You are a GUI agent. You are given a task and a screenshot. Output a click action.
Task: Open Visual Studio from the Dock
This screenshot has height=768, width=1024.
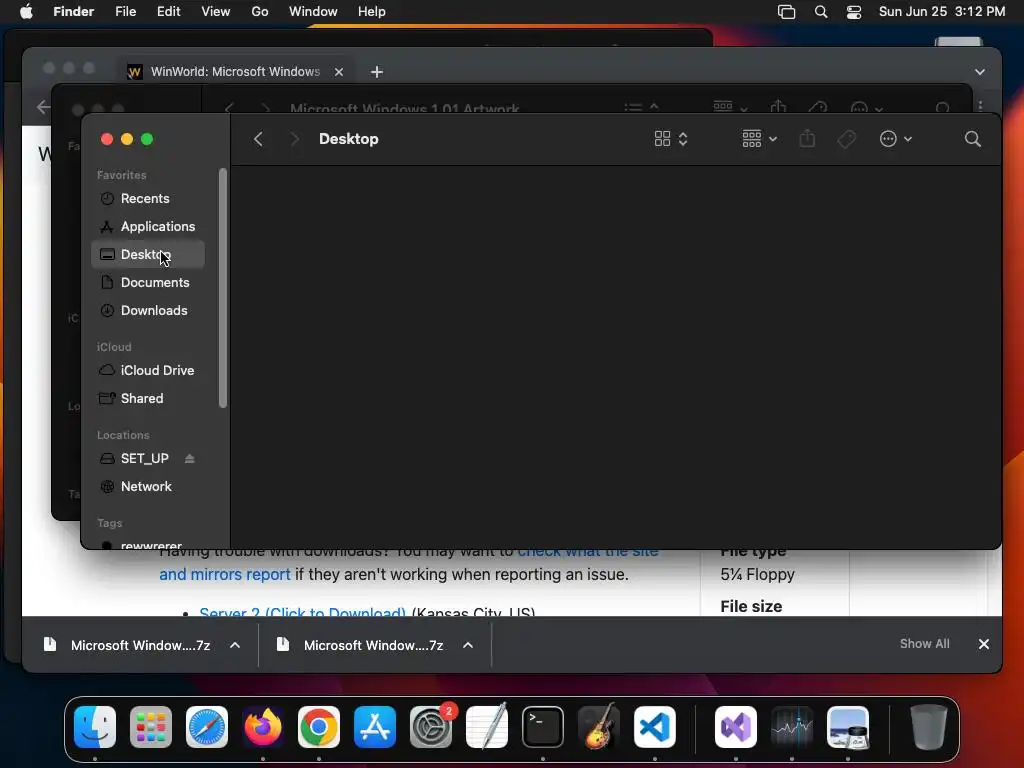coord(736,727)
